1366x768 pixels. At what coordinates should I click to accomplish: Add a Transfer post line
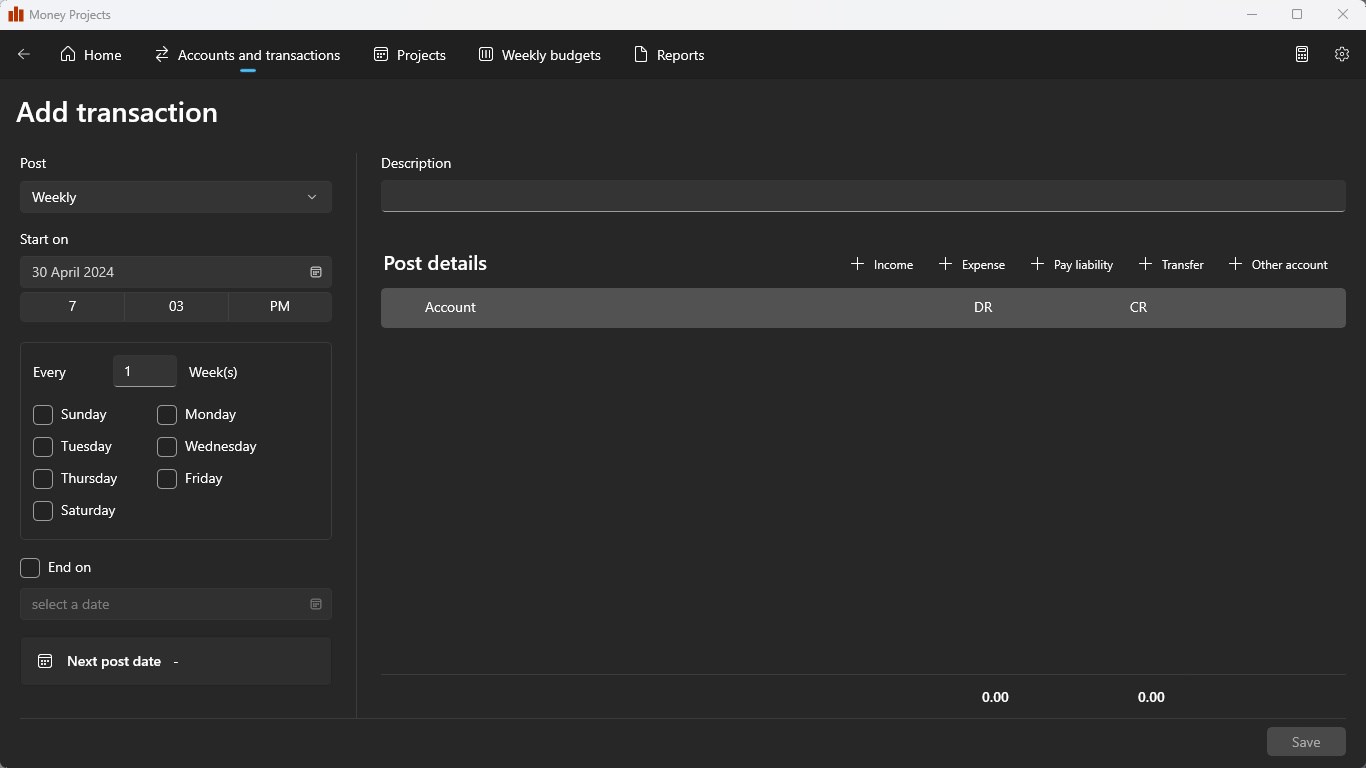pyautogui.click(x=1171, y=264)
